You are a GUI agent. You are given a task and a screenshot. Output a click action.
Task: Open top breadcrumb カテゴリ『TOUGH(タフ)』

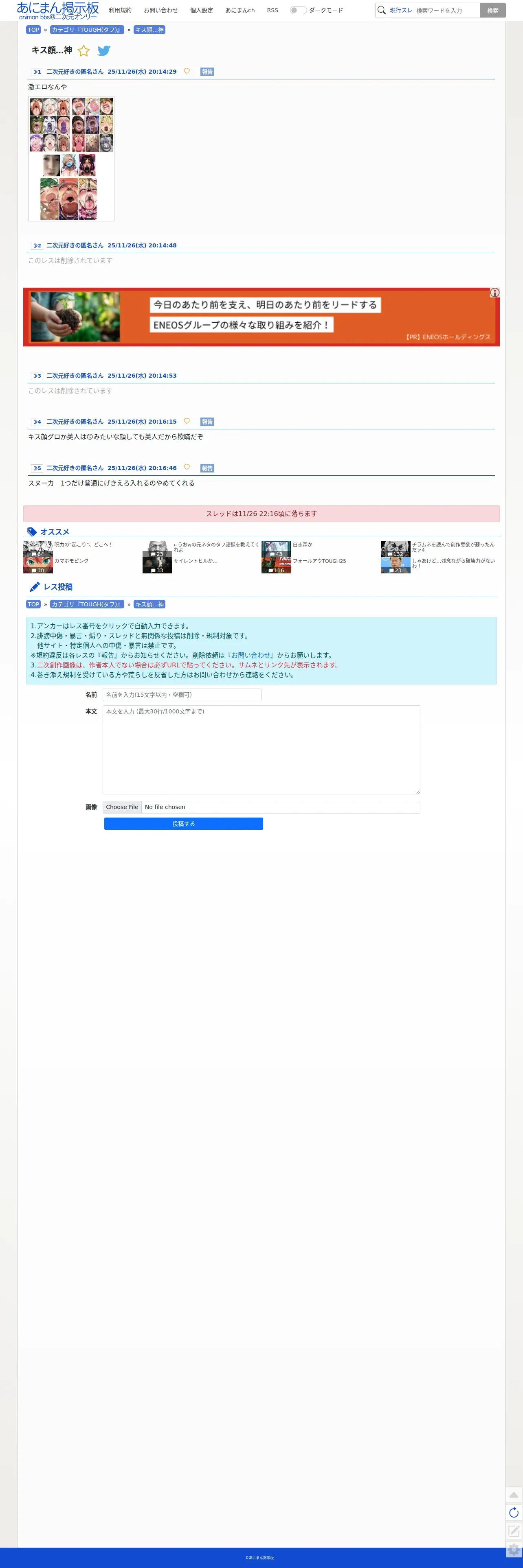(x=87, y=30)
